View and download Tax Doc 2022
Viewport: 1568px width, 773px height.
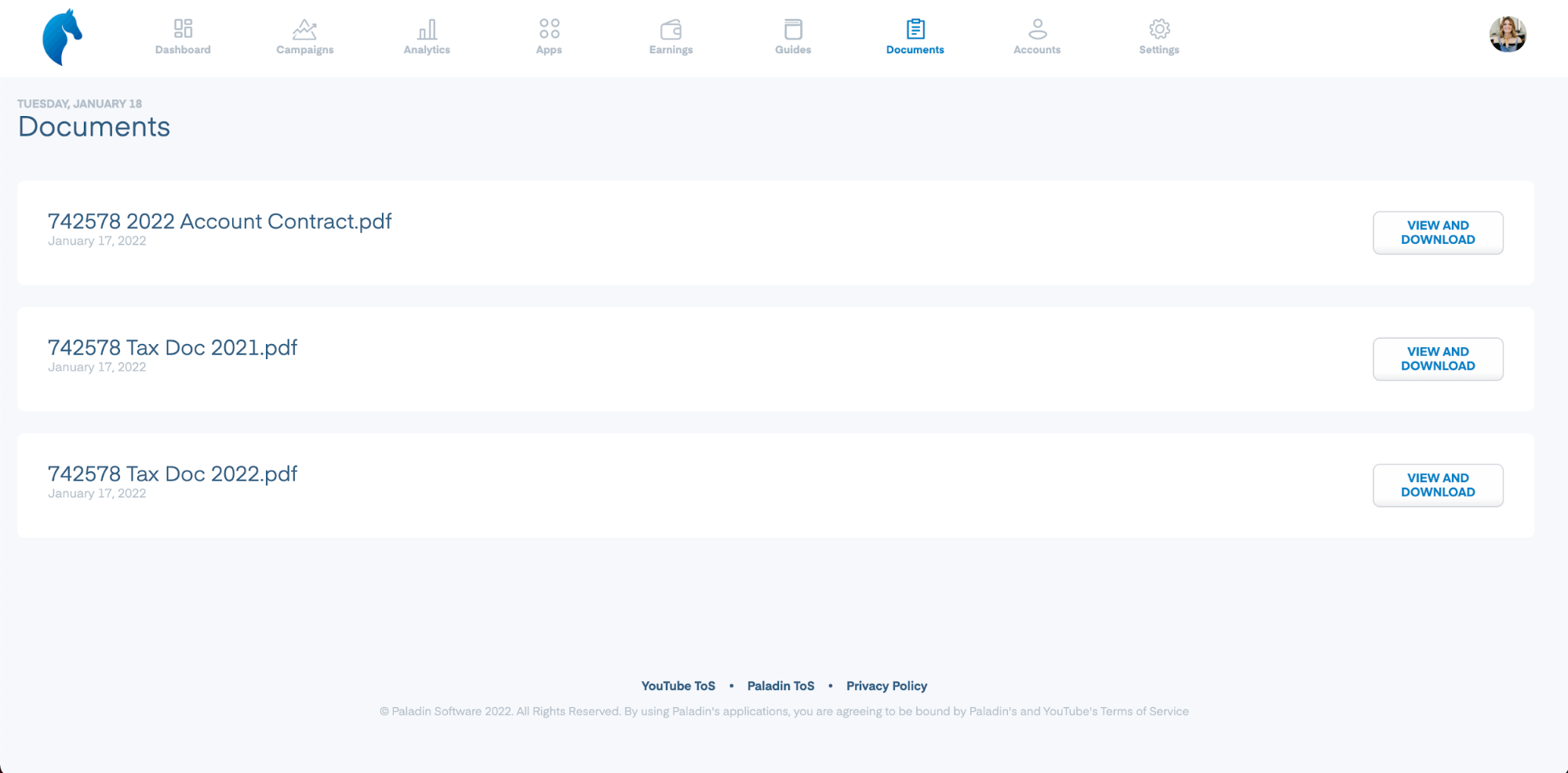tap(1438, 485)
